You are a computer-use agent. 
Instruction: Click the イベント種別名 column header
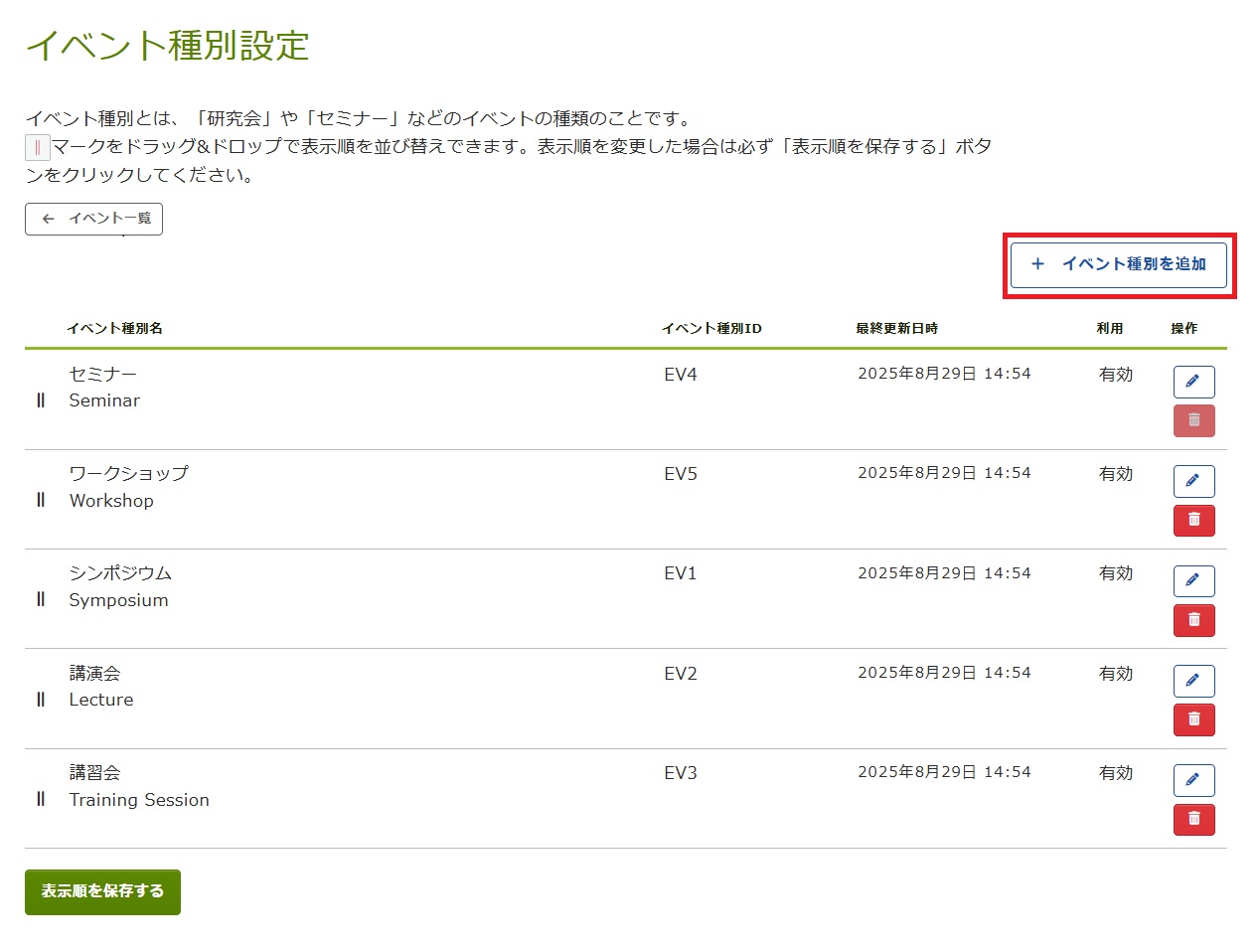click(x=114, y=329)
